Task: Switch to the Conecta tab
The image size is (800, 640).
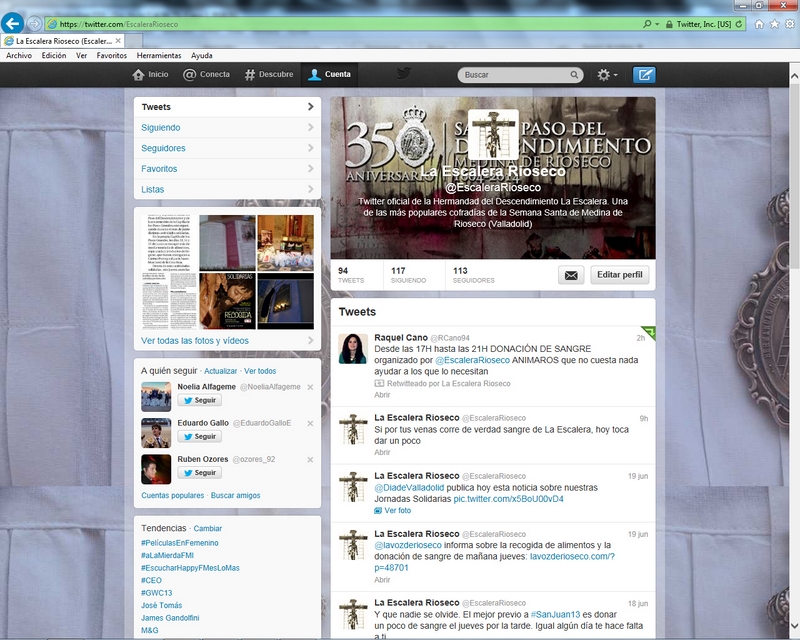Action: [206, 75]
